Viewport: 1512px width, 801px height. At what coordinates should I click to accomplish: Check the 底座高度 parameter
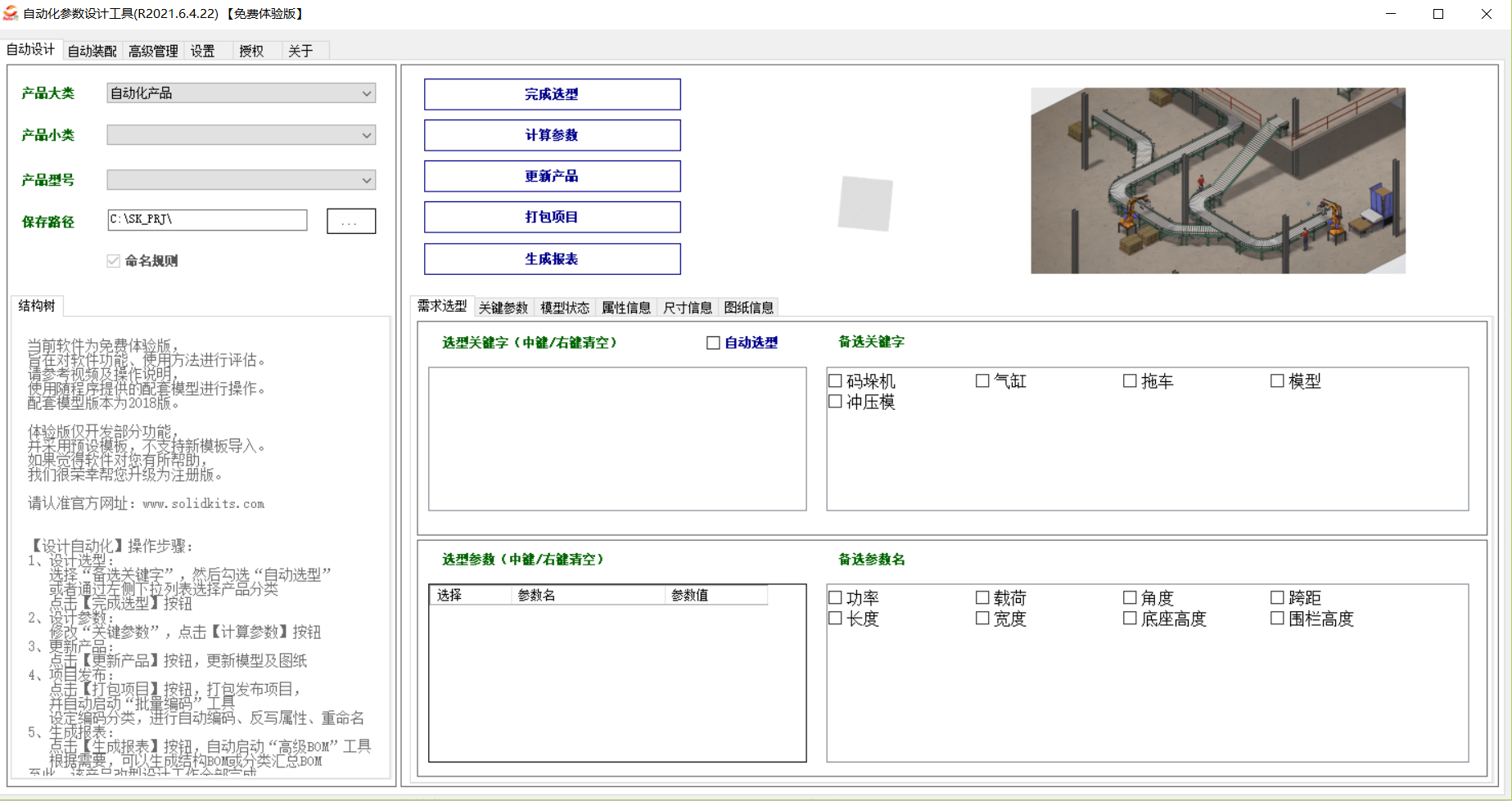point(1130,619)
